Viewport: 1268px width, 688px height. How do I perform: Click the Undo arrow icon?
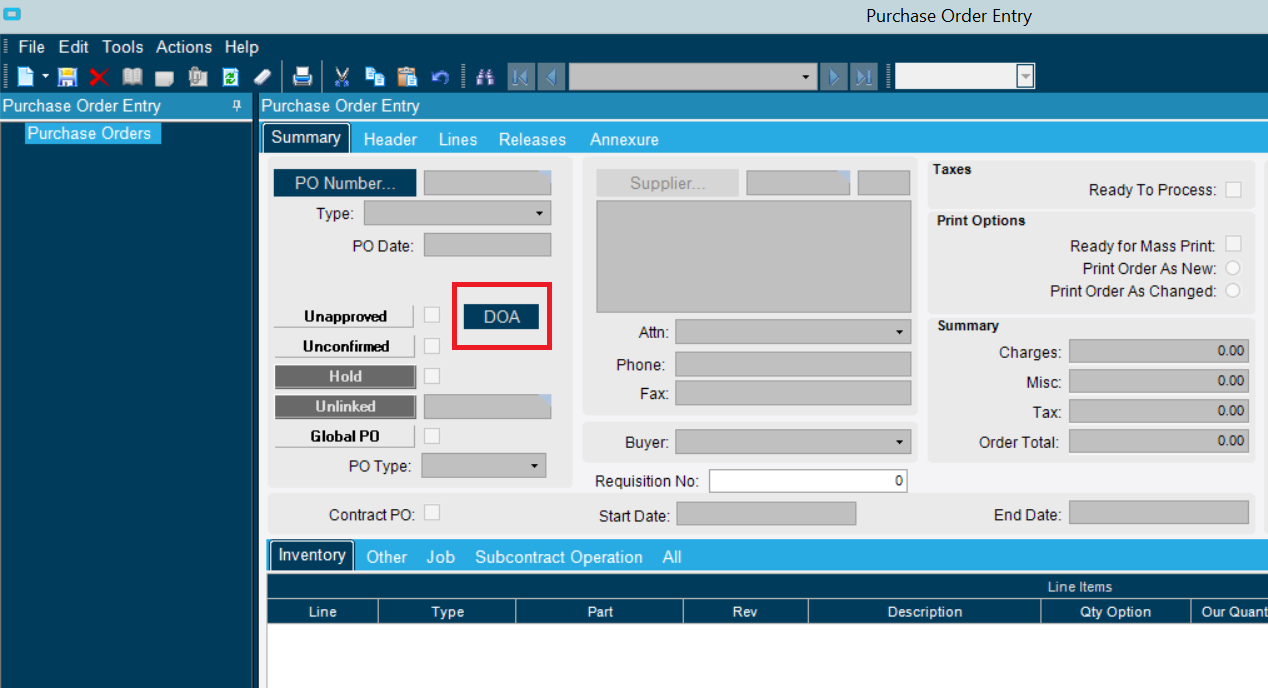click(x=439, y=76)
